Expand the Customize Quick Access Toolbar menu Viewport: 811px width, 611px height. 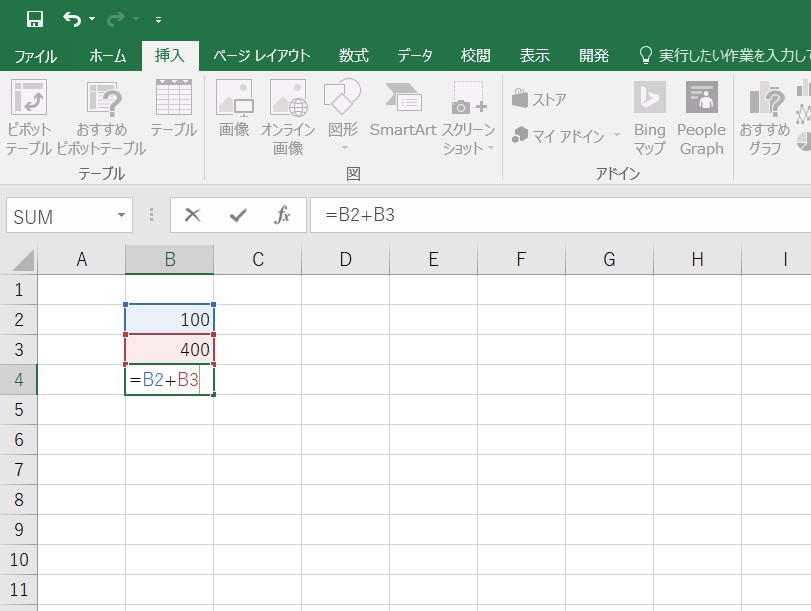pyautogui.click(x=158, y=20)
